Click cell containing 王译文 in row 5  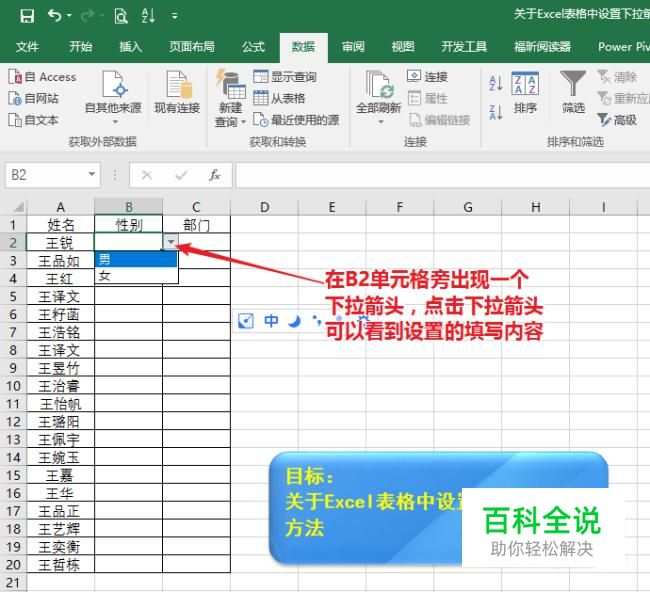61,297
